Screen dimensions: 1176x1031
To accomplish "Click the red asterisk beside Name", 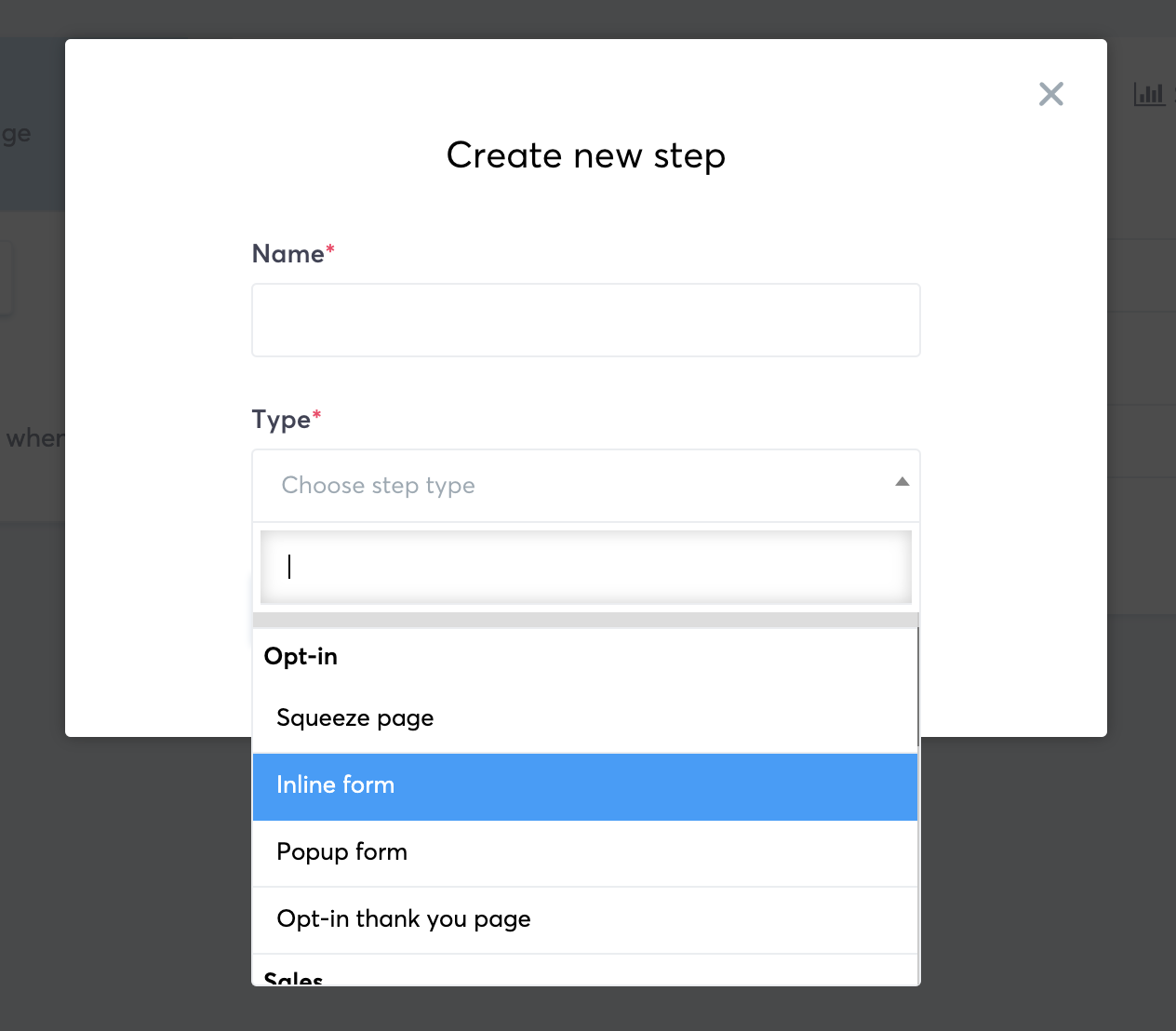I will click(x=330, y=248).
